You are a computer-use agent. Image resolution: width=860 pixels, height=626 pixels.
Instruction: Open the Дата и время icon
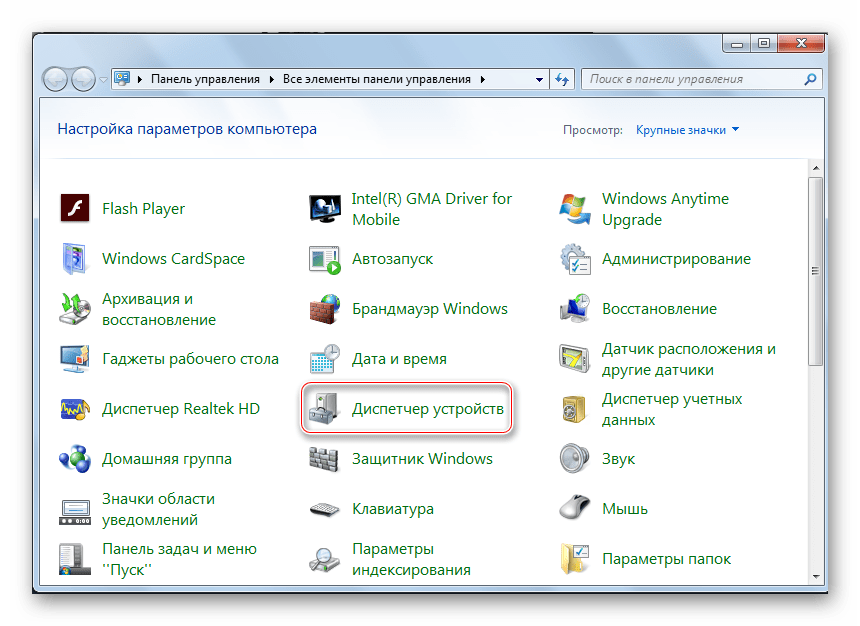[325, 359]
